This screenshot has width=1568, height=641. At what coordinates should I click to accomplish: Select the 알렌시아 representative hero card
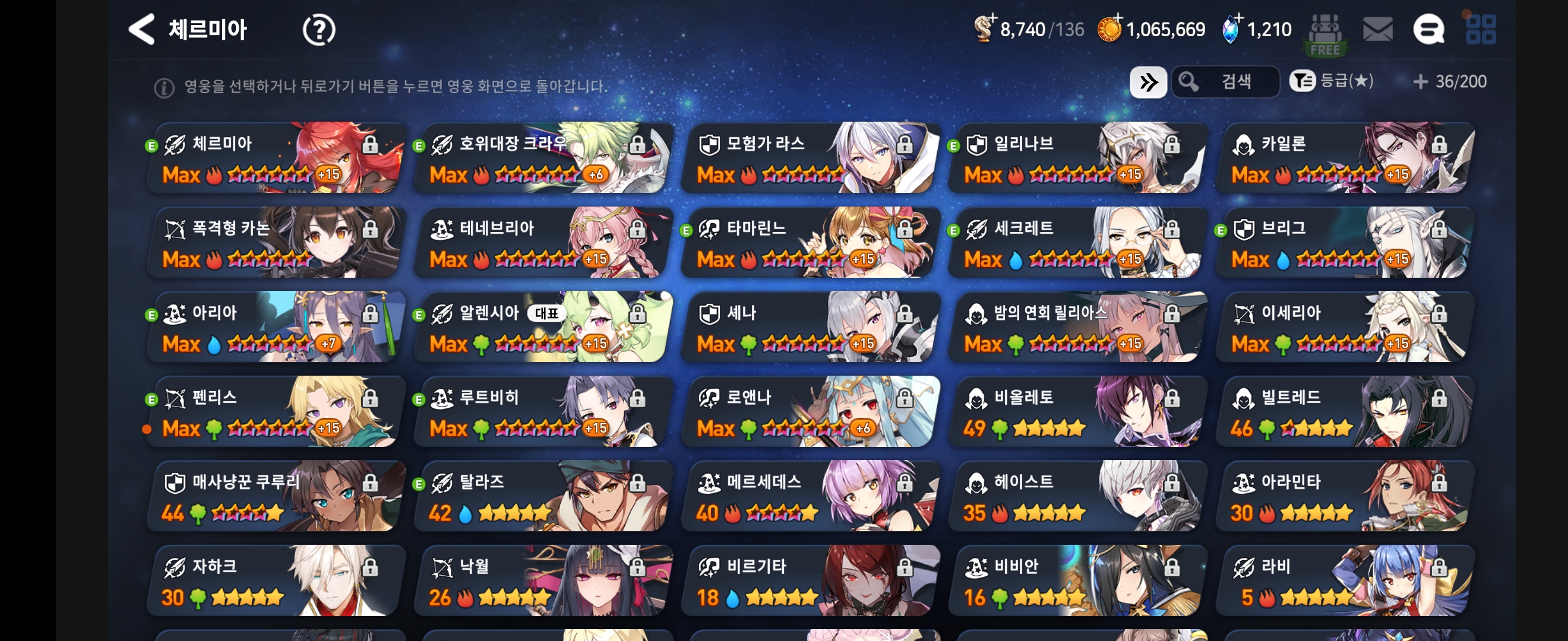tap(543, 326)
